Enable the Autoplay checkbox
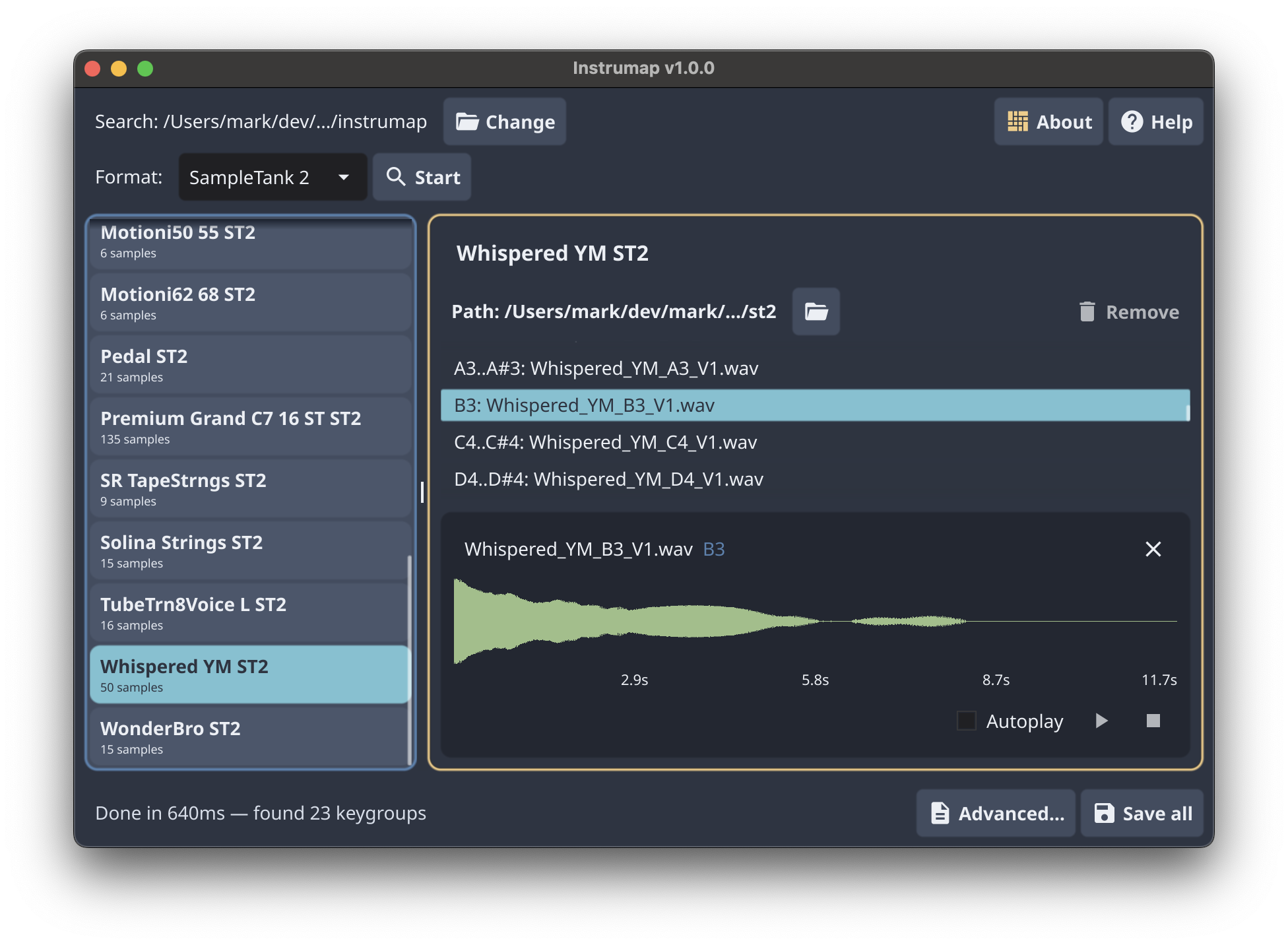Screen dimensions: 1288x945 tap(967, 721)
